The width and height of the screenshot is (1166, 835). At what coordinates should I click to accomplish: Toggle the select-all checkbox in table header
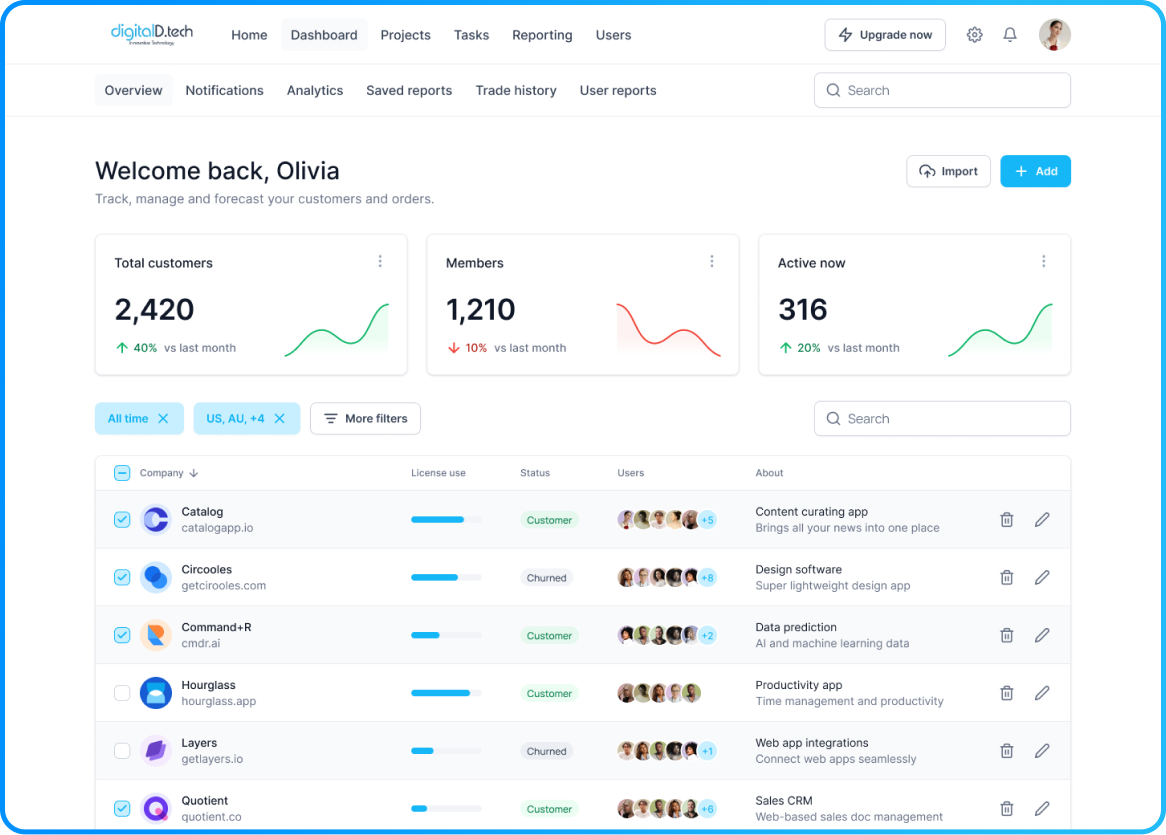[x=122, y=473]
